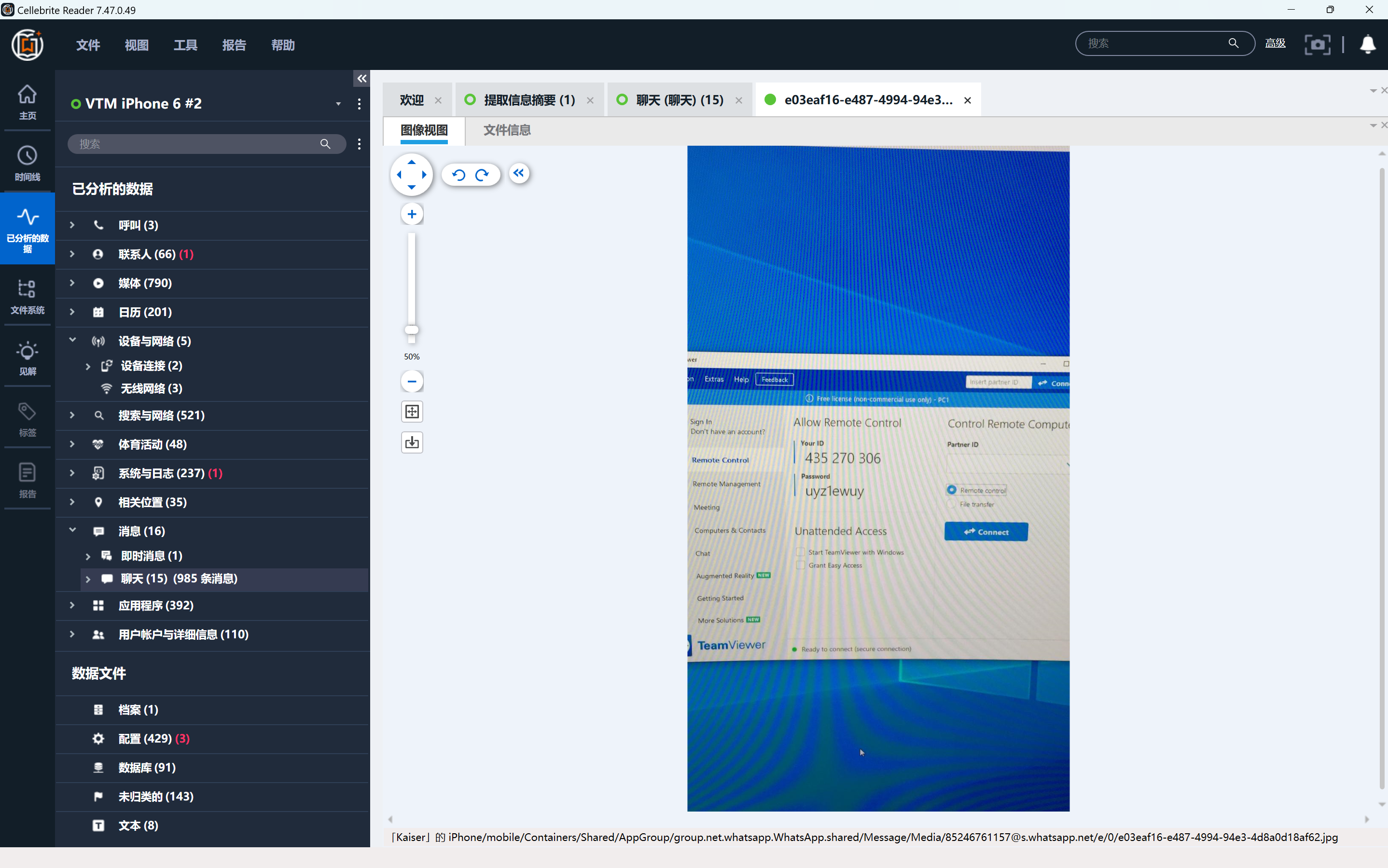1388x868 pixels.
Task: Collapse the left data panel
Action: [362, 79]
